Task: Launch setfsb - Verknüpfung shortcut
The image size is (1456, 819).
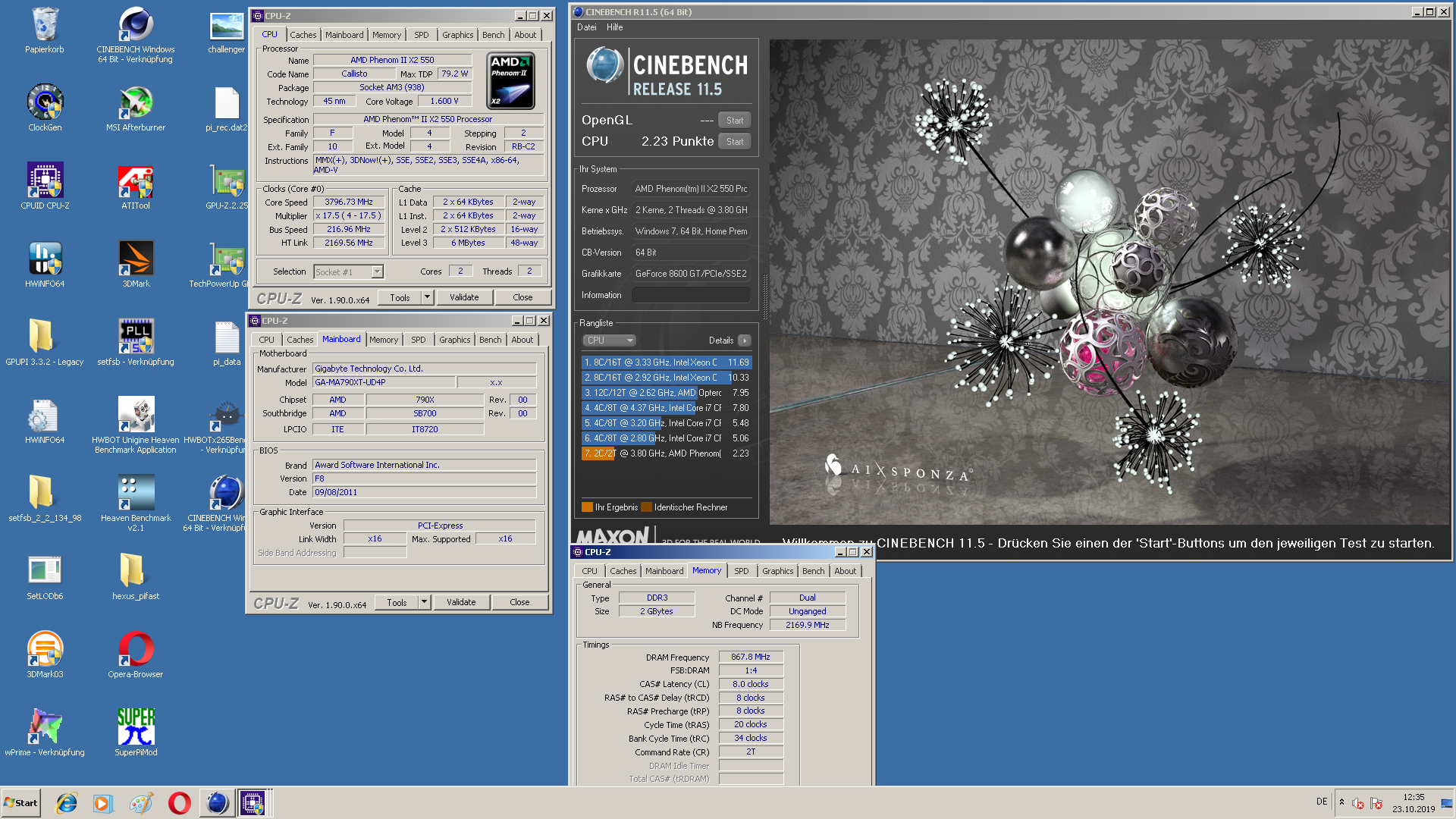Action: (136, 342)
